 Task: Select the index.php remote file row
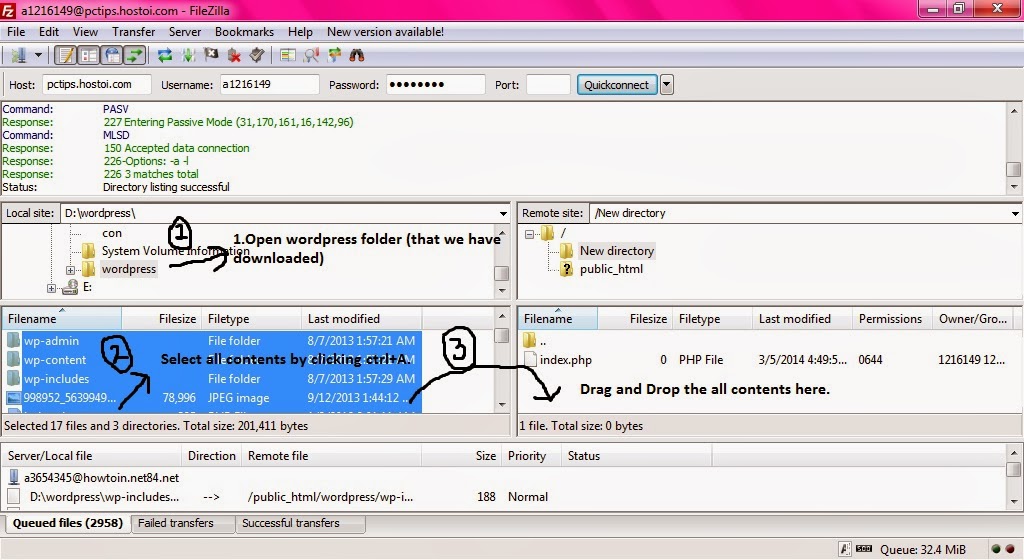(771, 360)
